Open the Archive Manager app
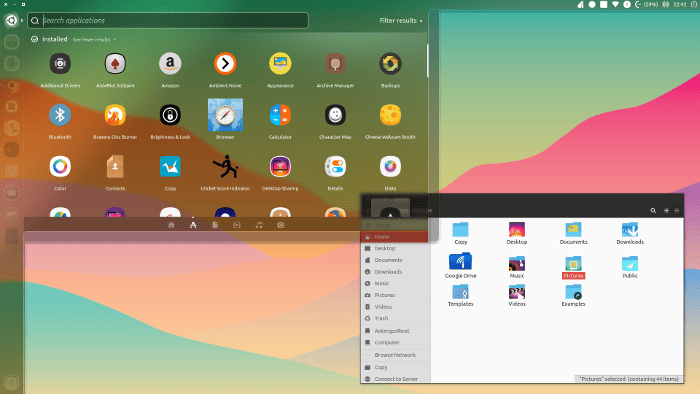The image size is (700, 394). (335, 64)
